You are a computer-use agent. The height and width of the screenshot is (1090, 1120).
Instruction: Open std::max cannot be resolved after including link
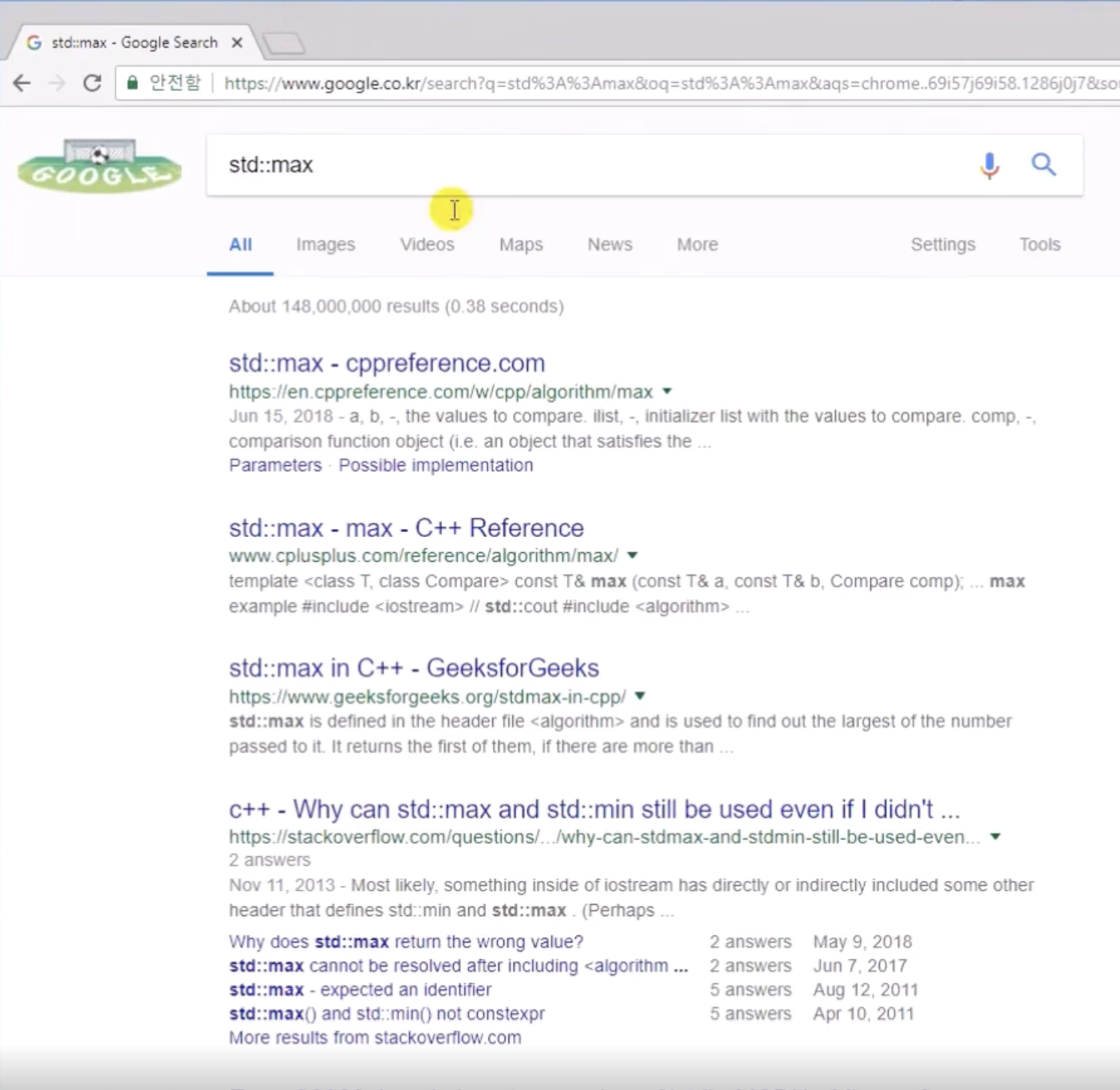pos(458,966)
